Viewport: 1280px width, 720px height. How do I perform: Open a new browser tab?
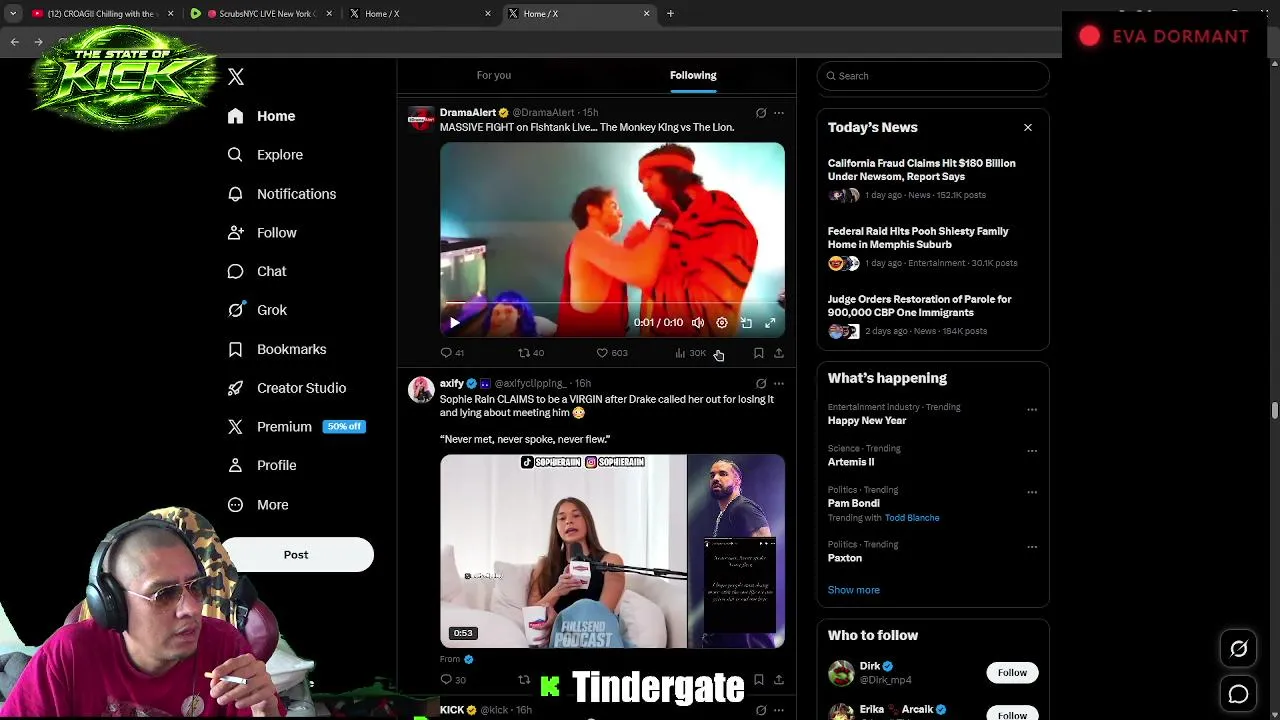pos(670,14)
